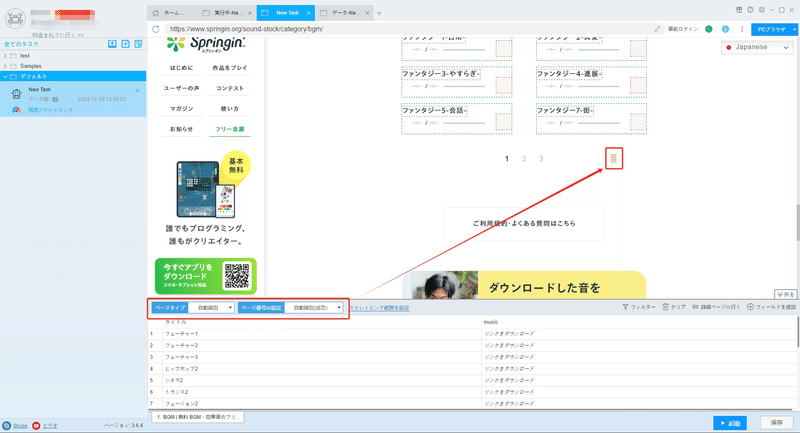Close the 実行中 tab with its x

(249, 13)
